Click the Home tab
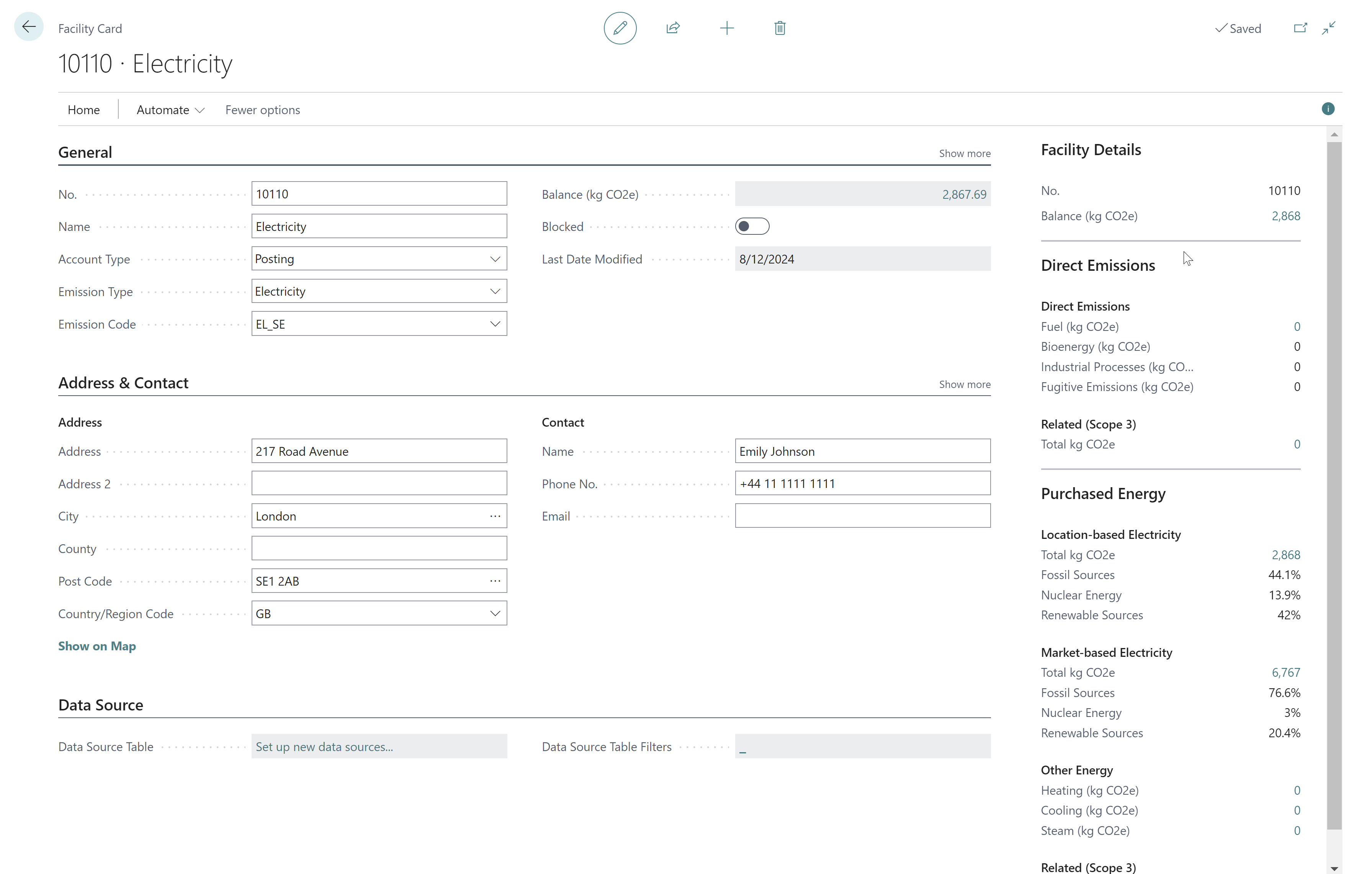1372x874 pixels. (x=84, y=109)
